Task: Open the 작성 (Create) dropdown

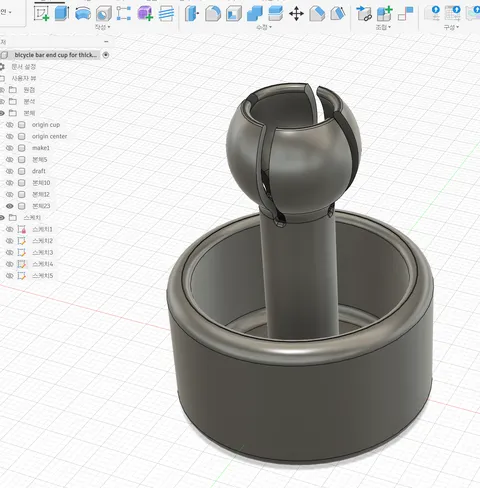Action: (x=102, y=27)
